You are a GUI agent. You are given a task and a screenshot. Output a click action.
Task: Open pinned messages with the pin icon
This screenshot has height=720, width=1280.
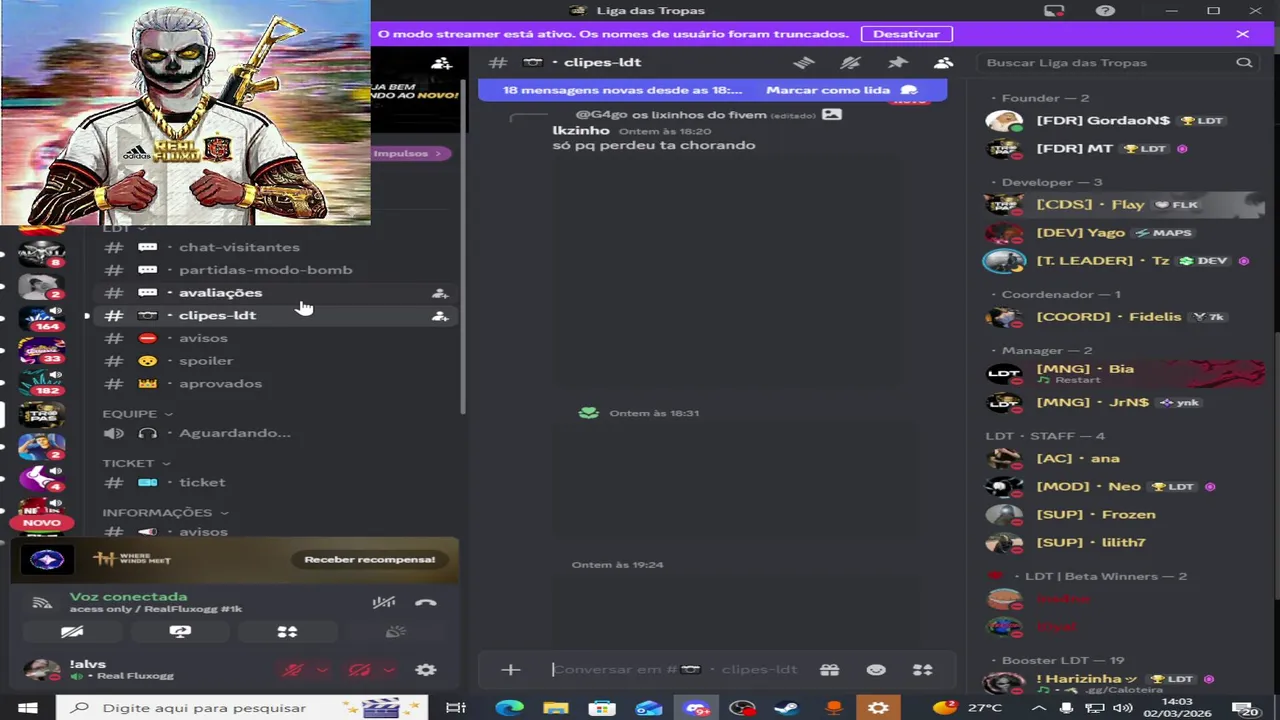[x=897, y=62]
